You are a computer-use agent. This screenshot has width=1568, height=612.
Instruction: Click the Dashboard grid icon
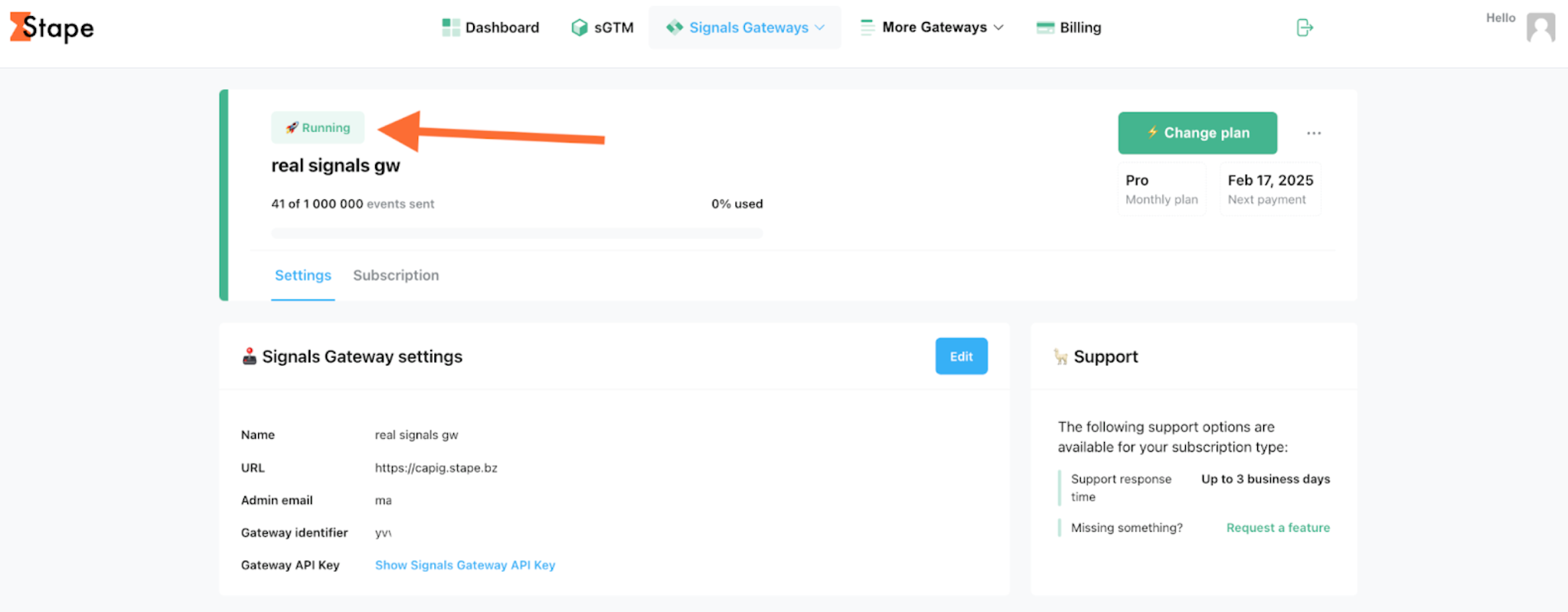point(451,28)
